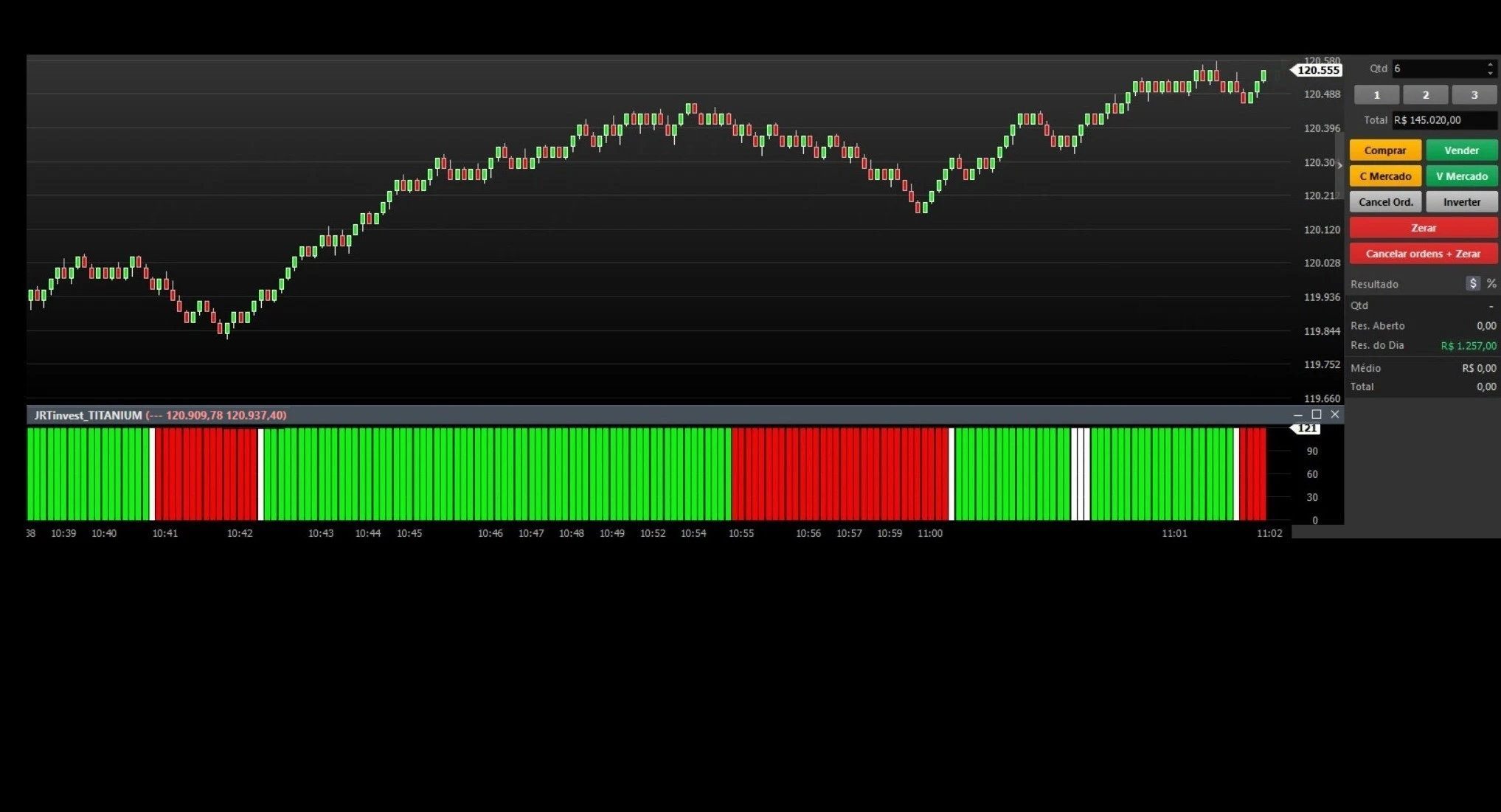1501x812 pixels.
Task: Minimize the JRTinvest_TITANIUM indicator panel
Action: tap(1297, 415)
